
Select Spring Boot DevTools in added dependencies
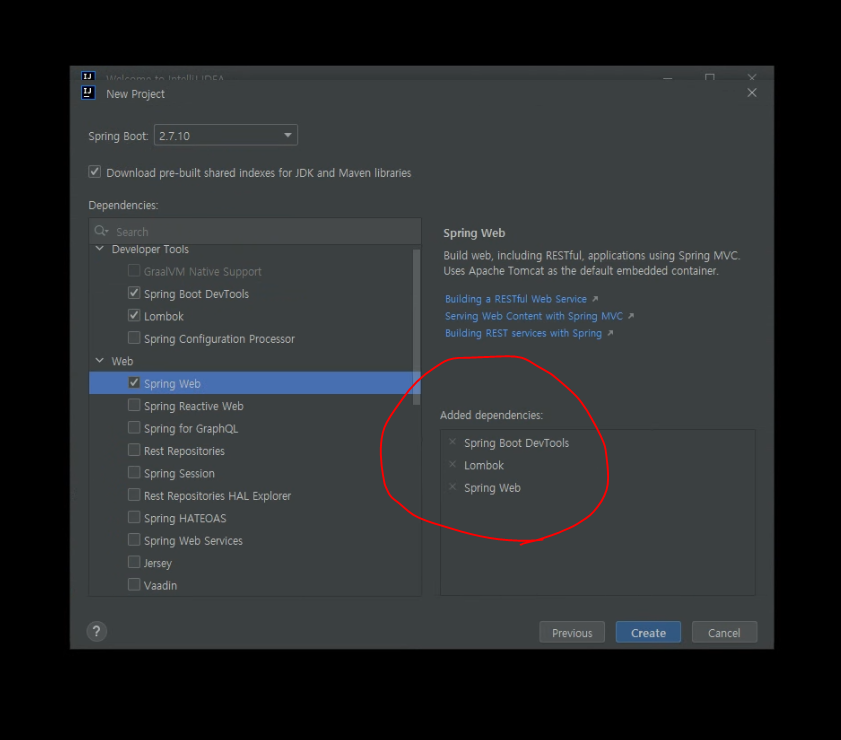click(x=516, y=443)
